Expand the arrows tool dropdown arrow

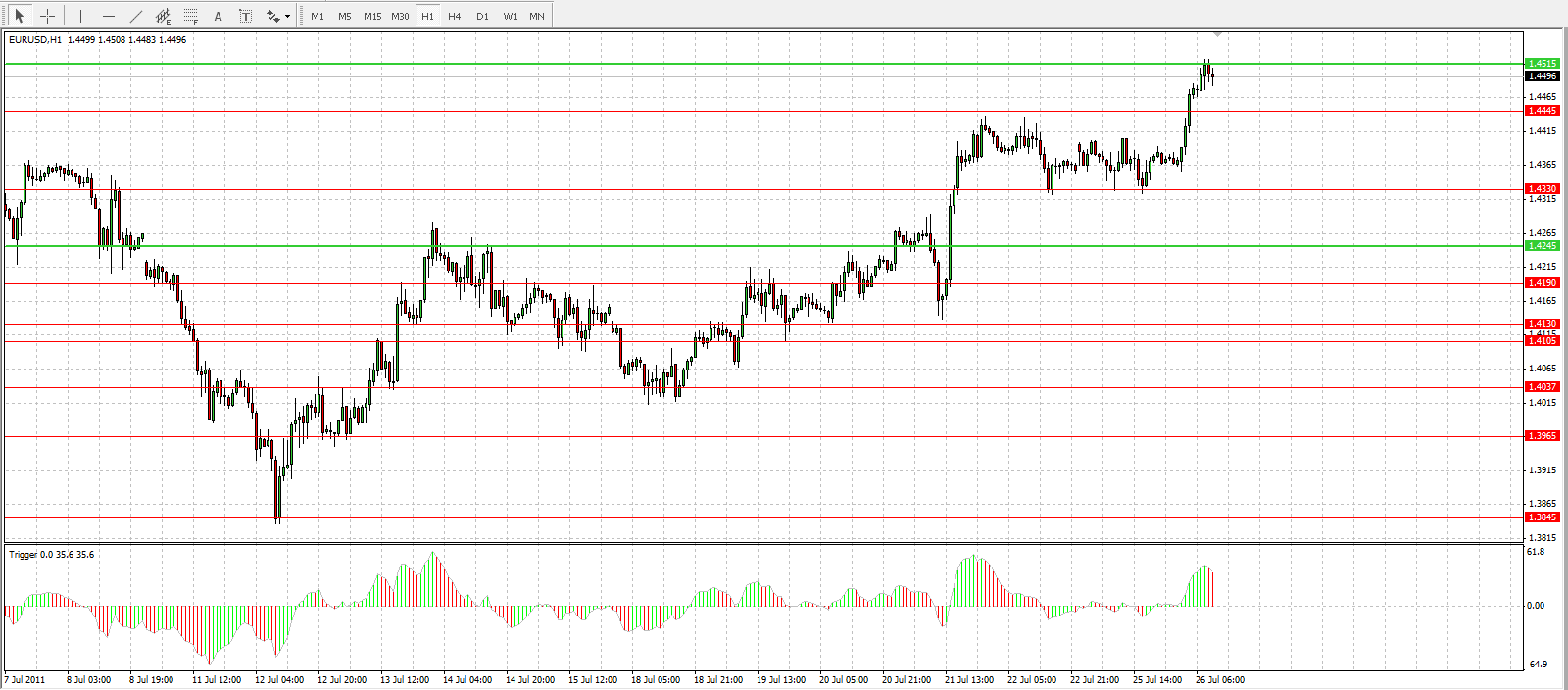tap(287, 16)
